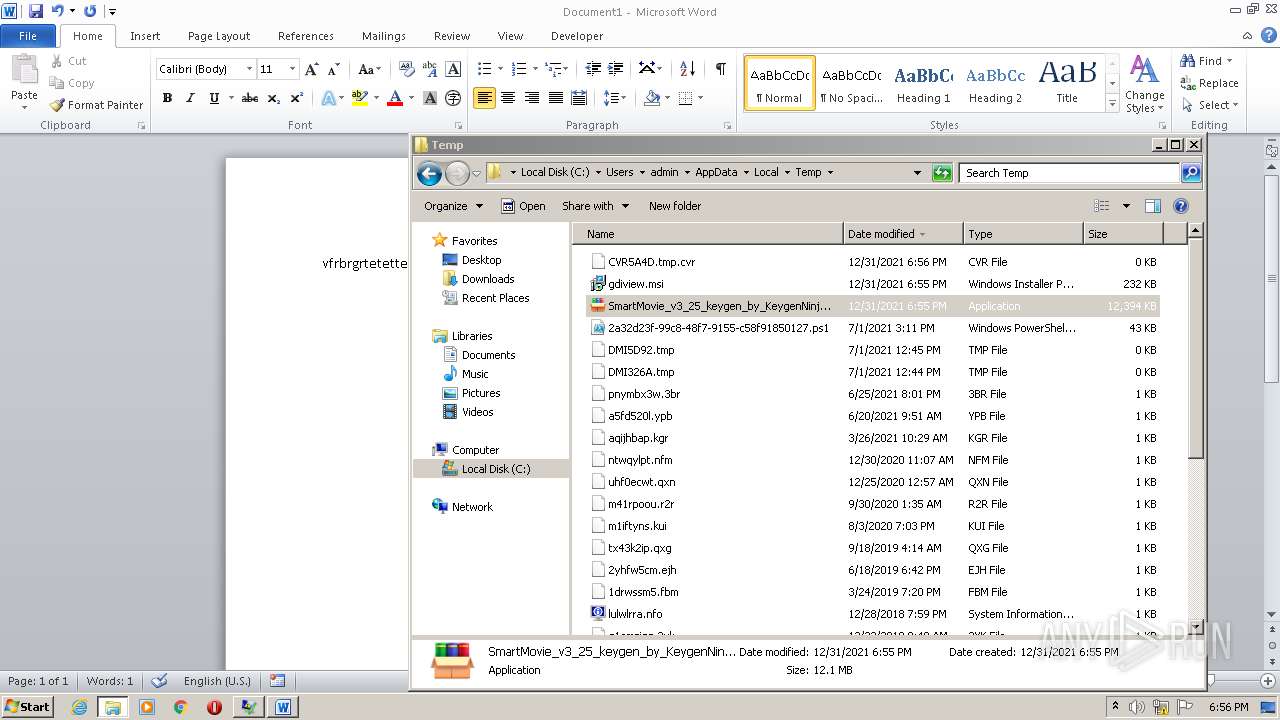
Task: Apply the Heading 1 style
Action: (x=923, y=83)
